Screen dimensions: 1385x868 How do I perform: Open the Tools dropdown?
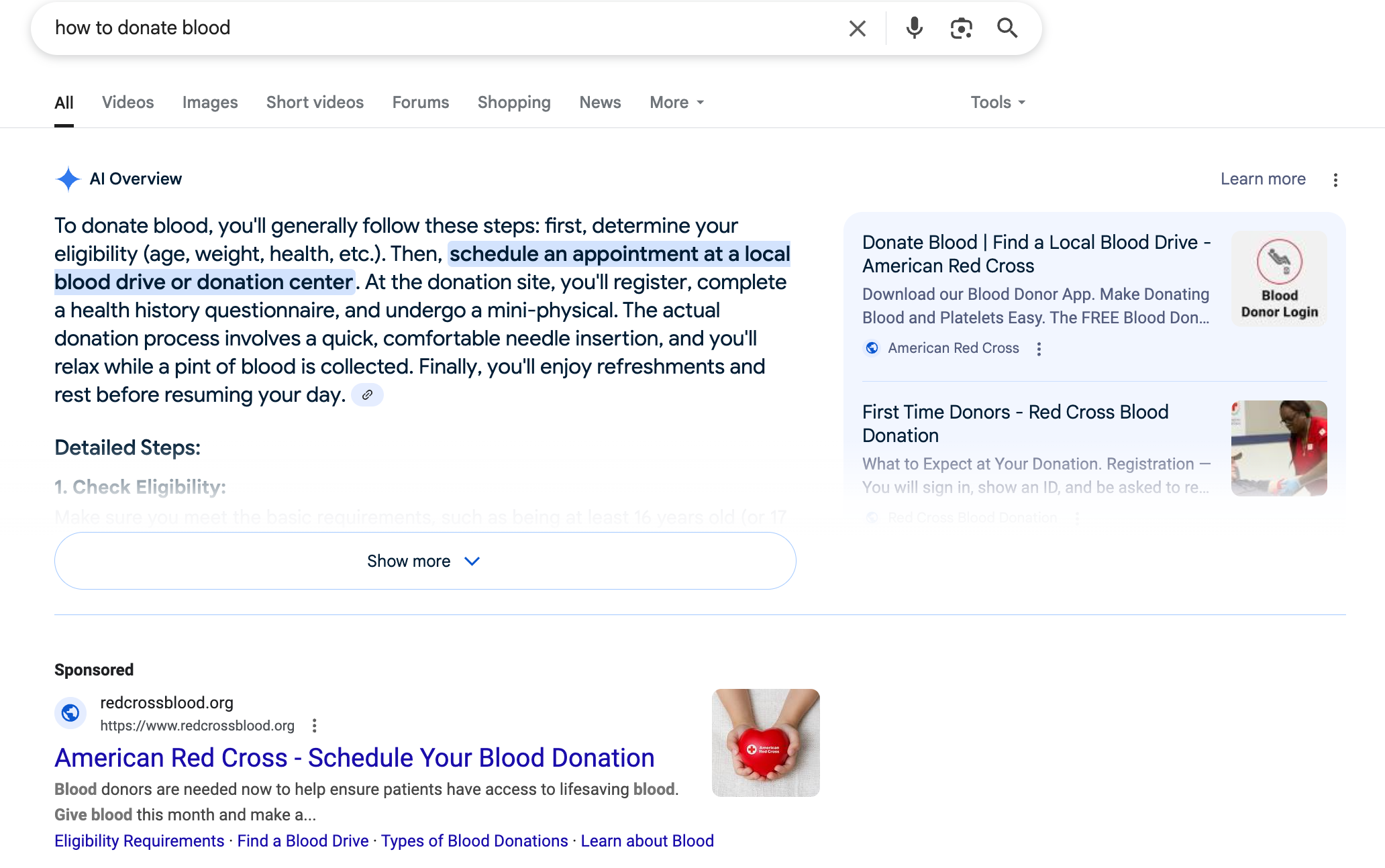coord(997,103)
